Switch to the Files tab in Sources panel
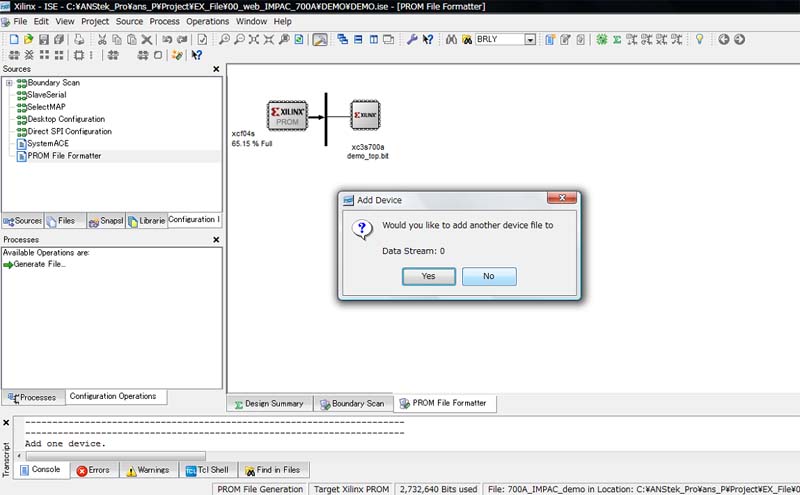The width and height of the screenshot is (800, 495). [65, 221]
